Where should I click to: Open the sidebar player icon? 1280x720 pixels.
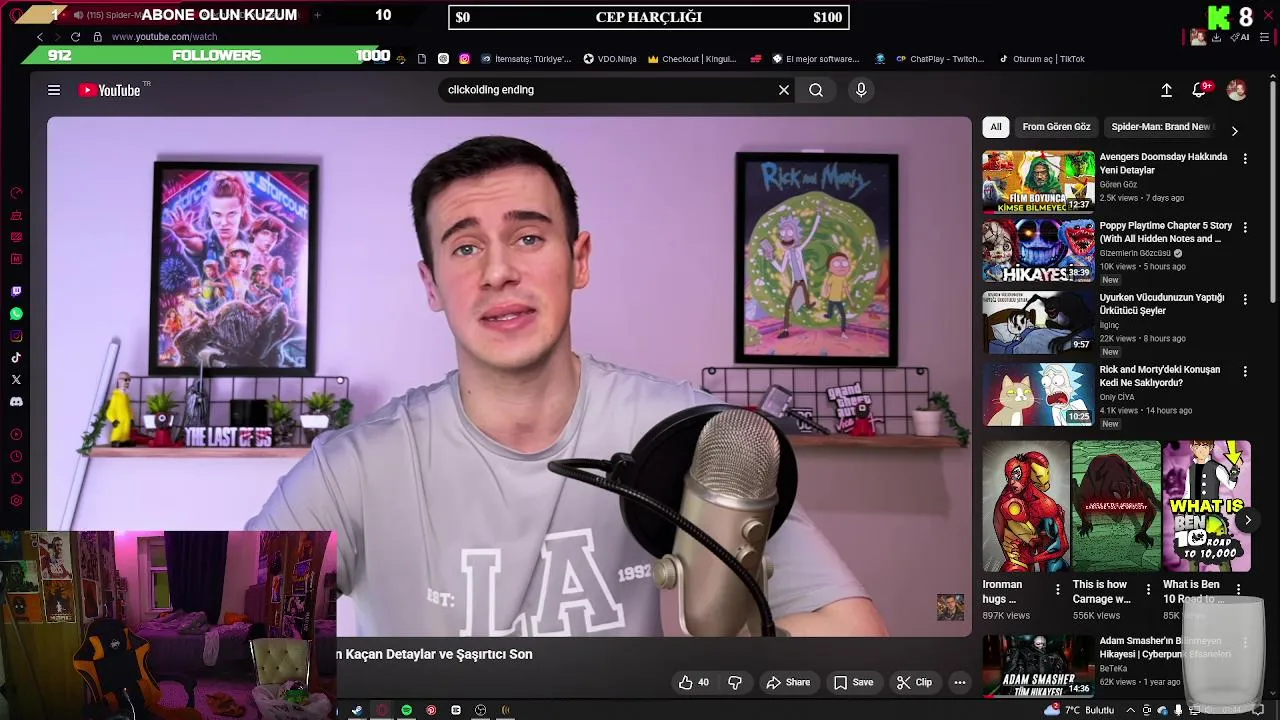16,435
